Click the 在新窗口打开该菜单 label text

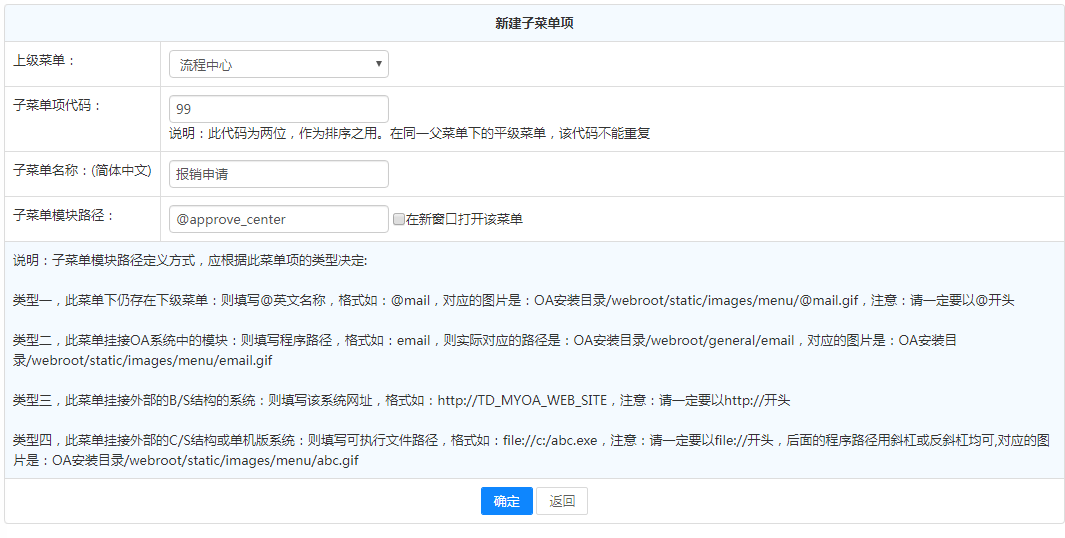[464, 220]
